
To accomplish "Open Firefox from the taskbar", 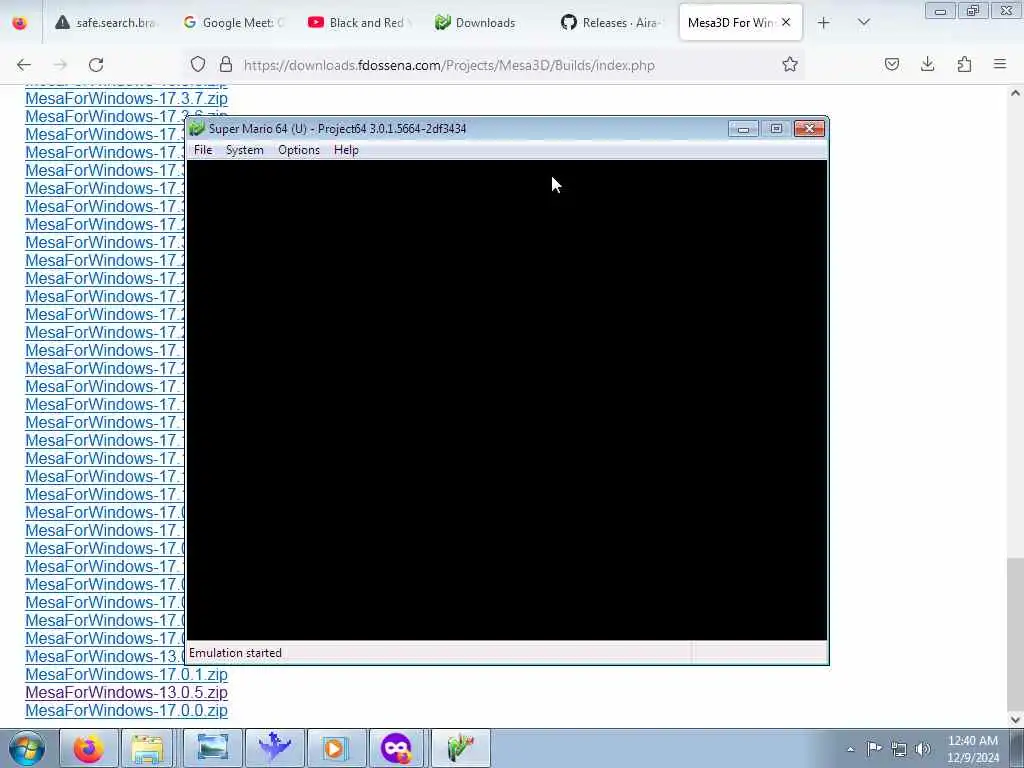I will 88,748.
